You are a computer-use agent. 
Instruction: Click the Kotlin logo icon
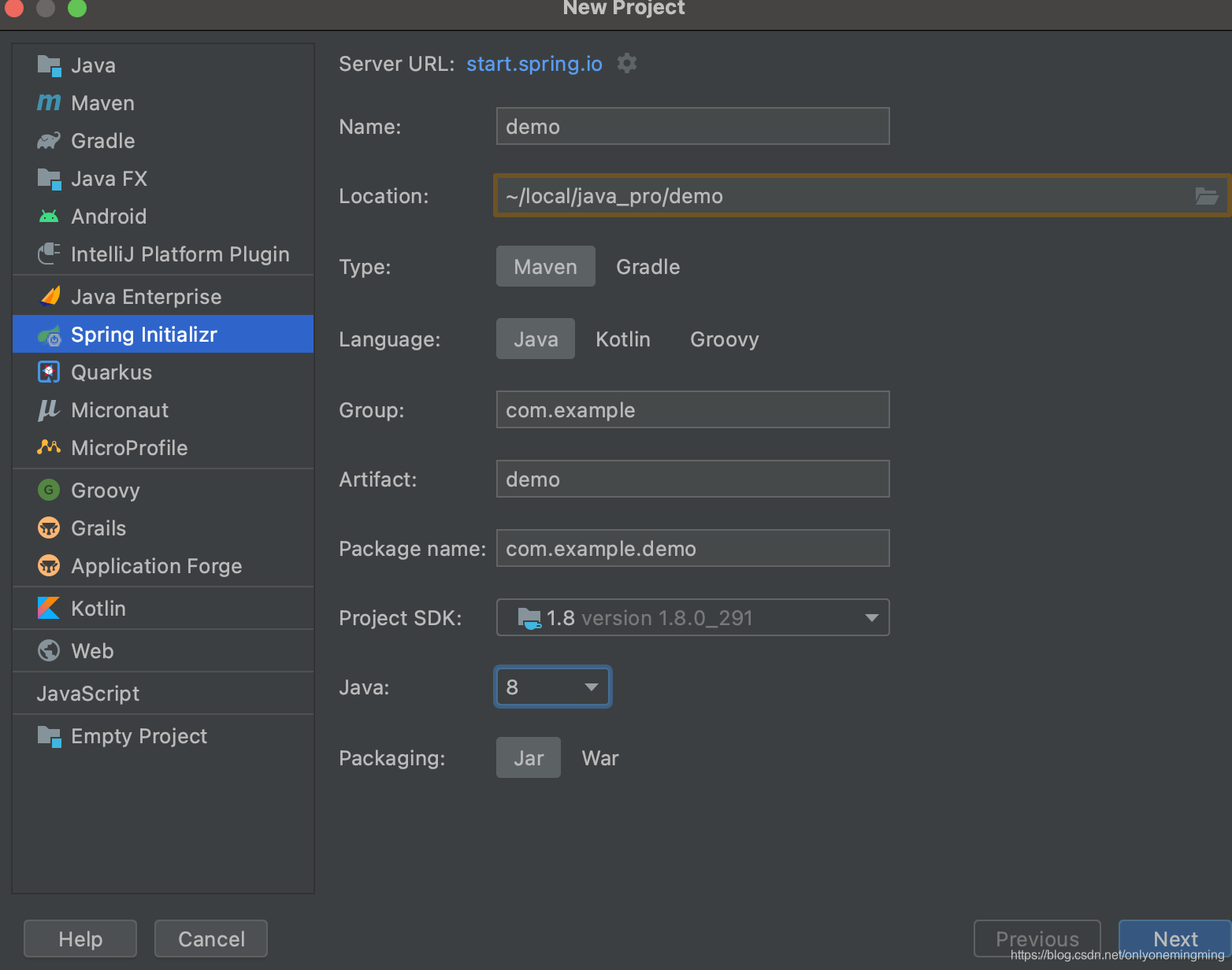(49, 608)
